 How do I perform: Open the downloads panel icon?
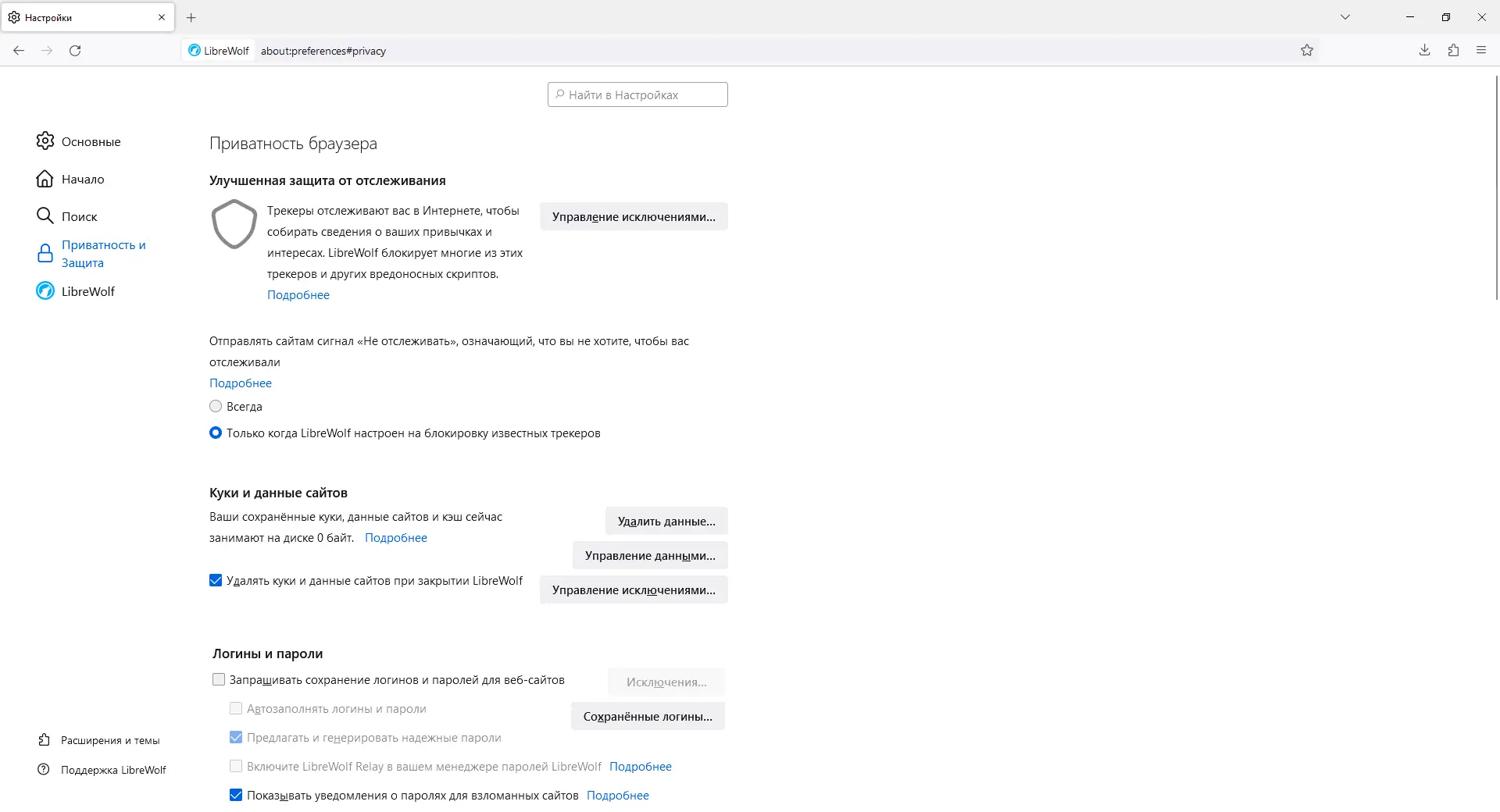click(x=1424, y=51)
